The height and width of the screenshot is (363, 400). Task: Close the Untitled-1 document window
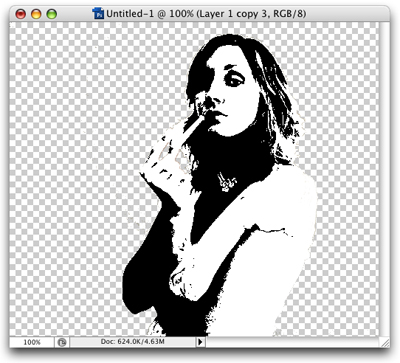[21, 14]
